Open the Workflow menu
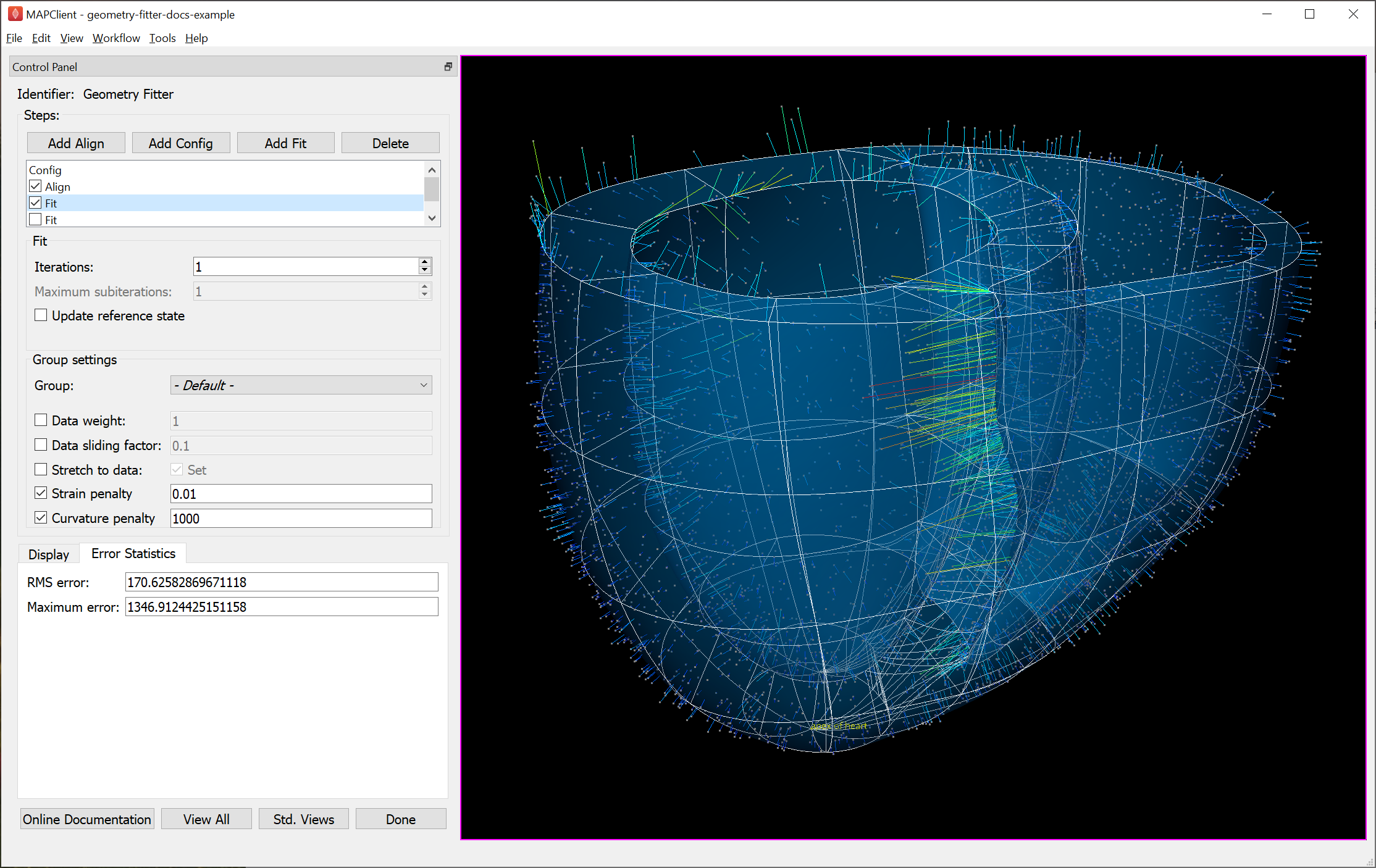 [116, 38]
